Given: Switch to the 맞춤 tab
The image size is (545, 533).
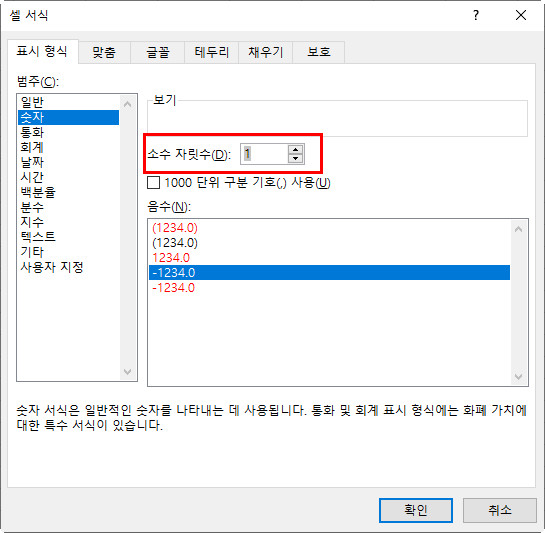Looking at the screenshot, I should click(104, 52).
